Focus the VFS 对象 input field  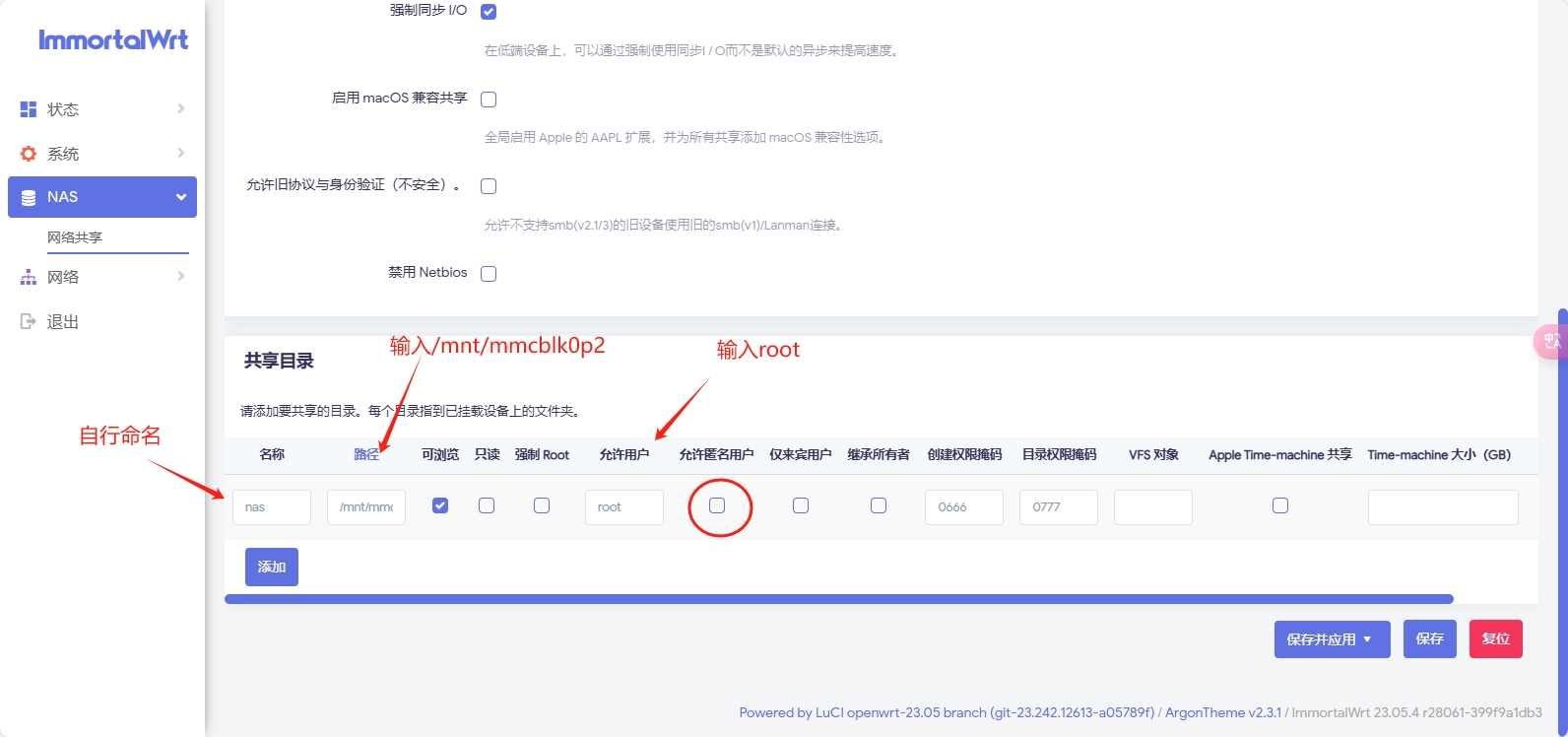(x=1153, y=507)
